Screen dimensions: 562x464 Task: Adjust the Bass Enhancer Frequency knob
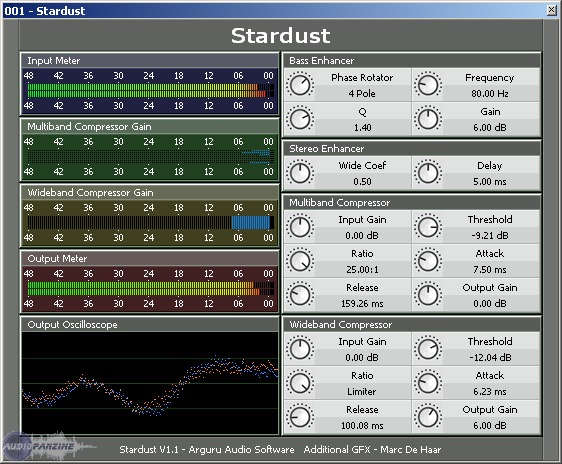428,85
